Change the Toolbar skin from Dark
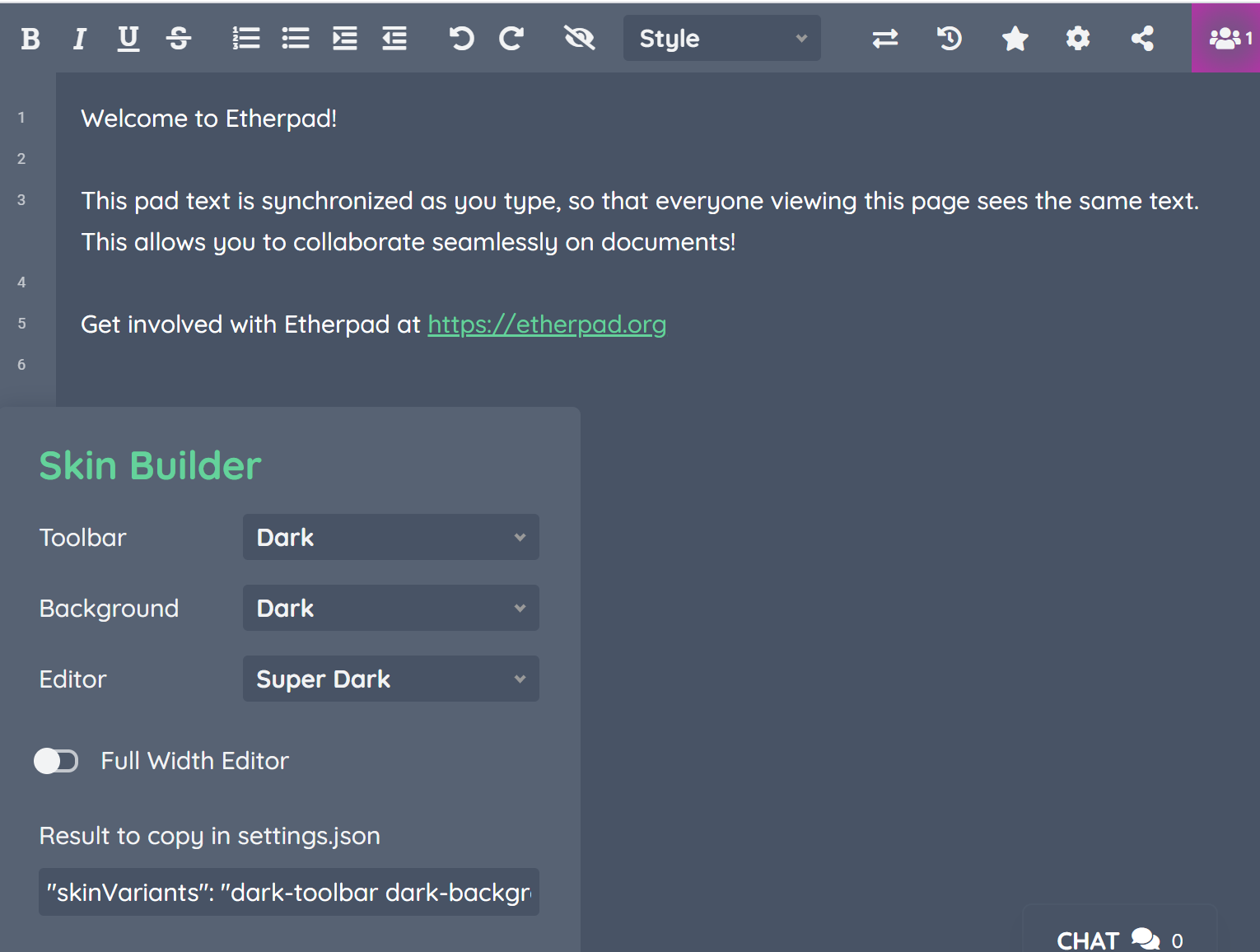 [390, 537]
